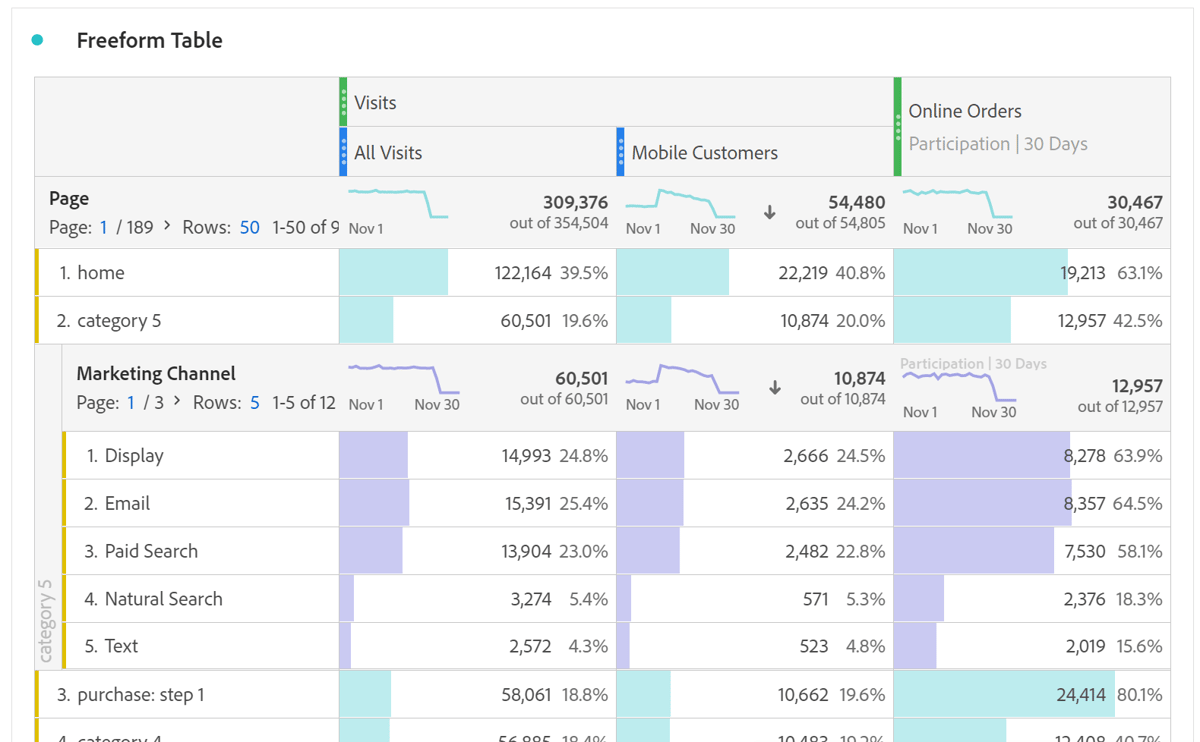Screen dimensions: 1200x742
Task: Click the blue handle beside All Visits segment
Action: 343,152
